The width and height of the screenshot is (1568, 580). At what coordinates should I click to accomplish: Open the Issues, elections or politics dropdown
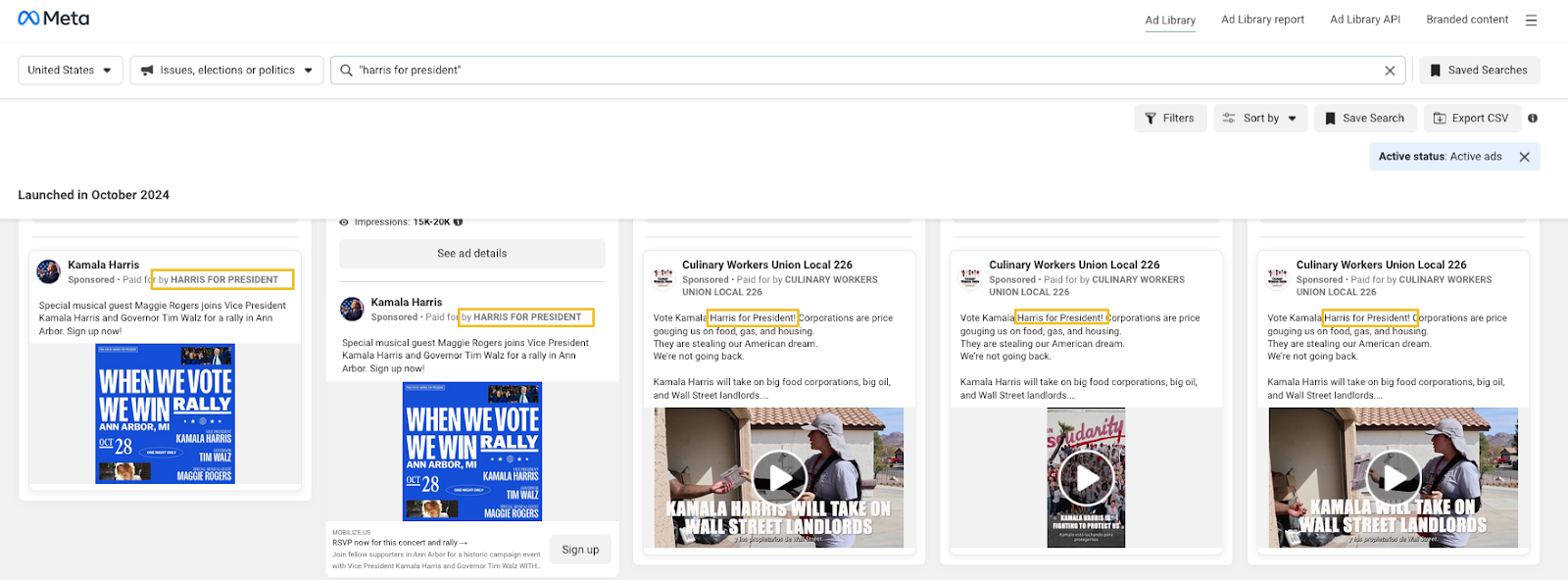coord(227,71)
